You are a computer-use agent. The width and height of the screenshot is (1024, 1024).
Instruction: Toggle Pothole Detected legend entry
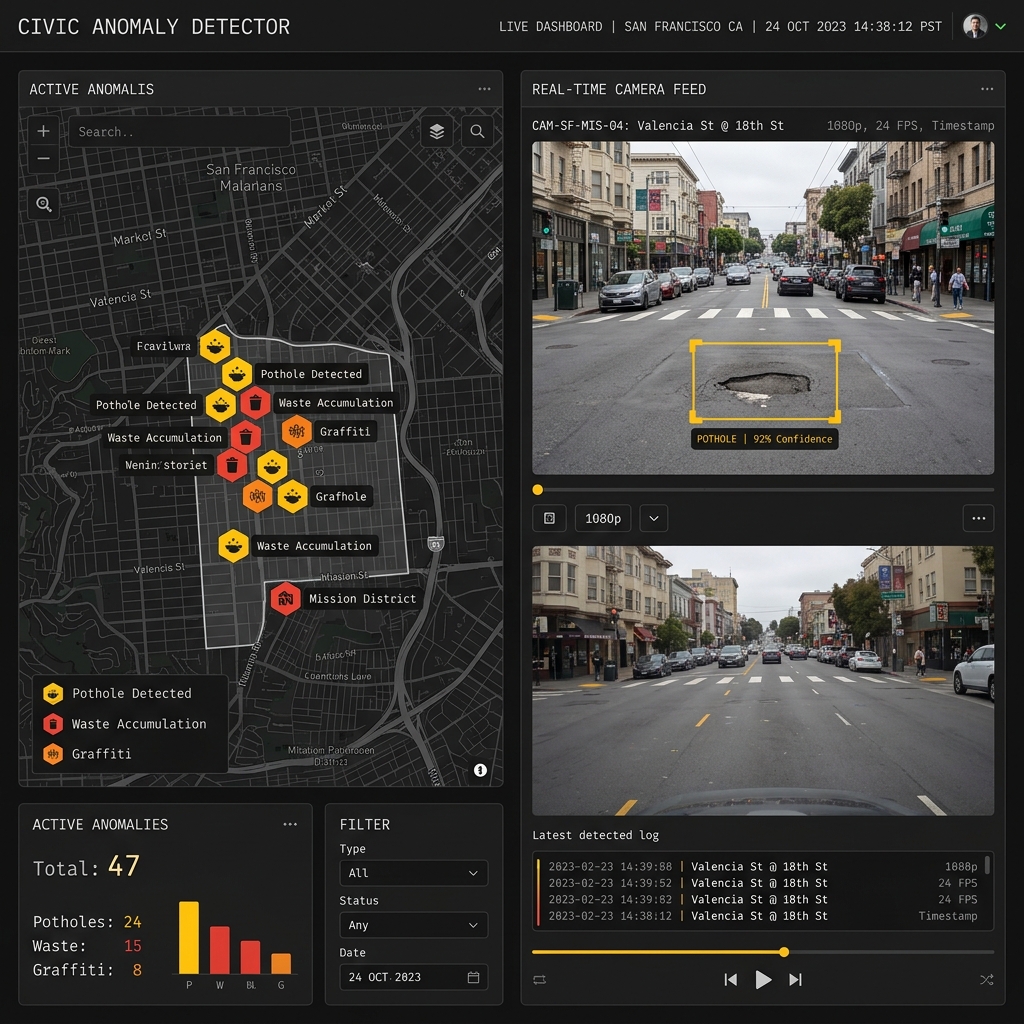(118, 693)
